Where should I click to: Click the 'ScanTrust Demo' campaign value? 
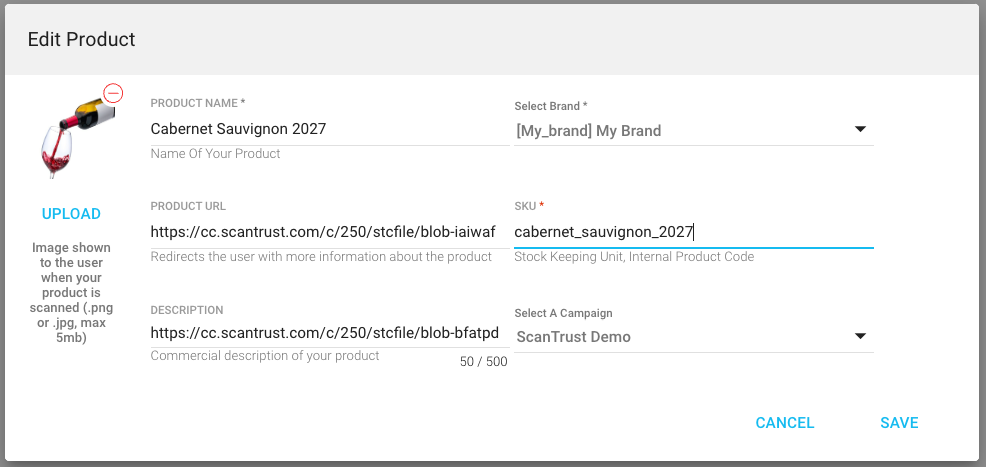point(574,337)
